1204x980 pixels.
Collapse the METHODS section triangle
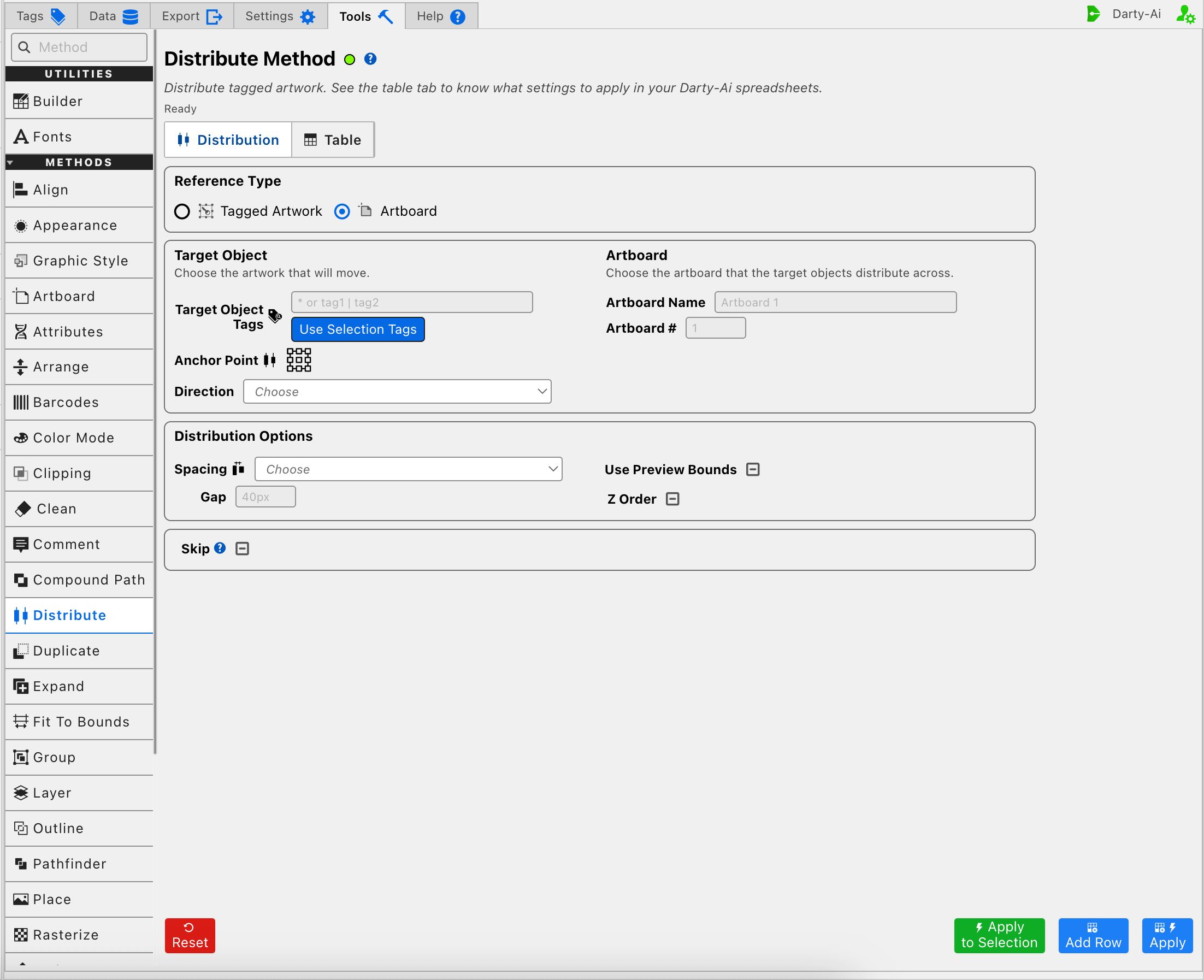(10, 163)
